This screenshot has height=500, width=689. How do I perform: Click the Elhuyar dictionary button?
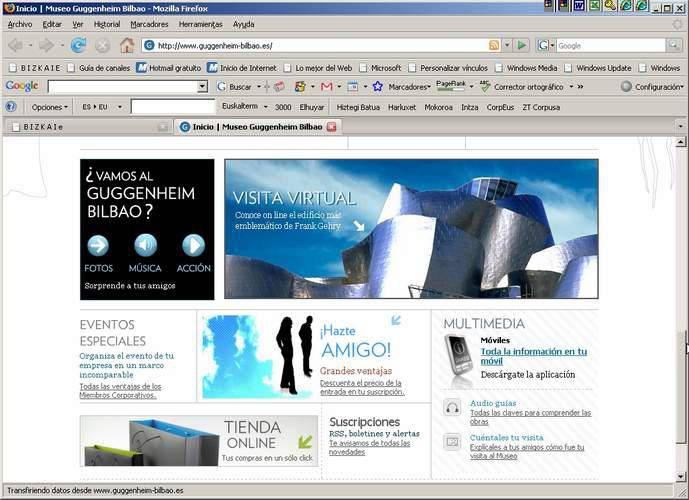coord(312,107)
